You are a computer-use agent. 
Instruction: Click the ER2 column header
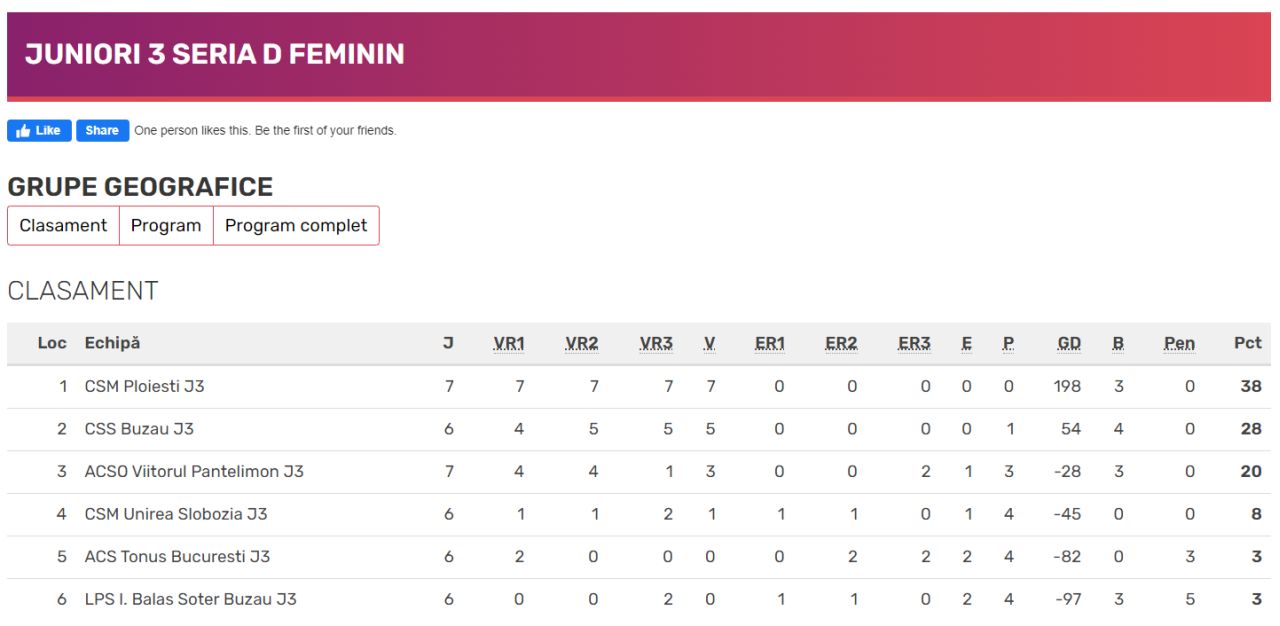(841, 343)
